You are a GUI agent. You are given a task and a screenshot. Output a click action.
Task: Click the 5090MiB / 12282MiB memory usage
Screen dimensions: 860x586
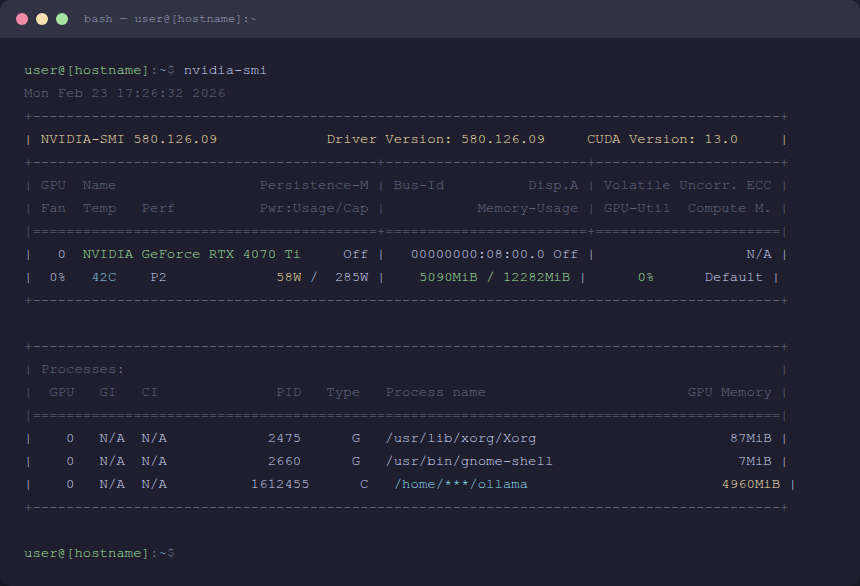(x=495, y=278)
